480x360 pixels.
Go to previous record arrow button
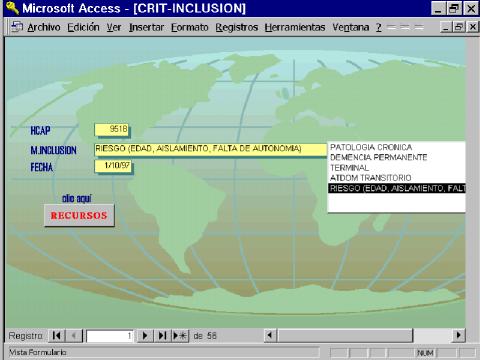click(74, 335)
